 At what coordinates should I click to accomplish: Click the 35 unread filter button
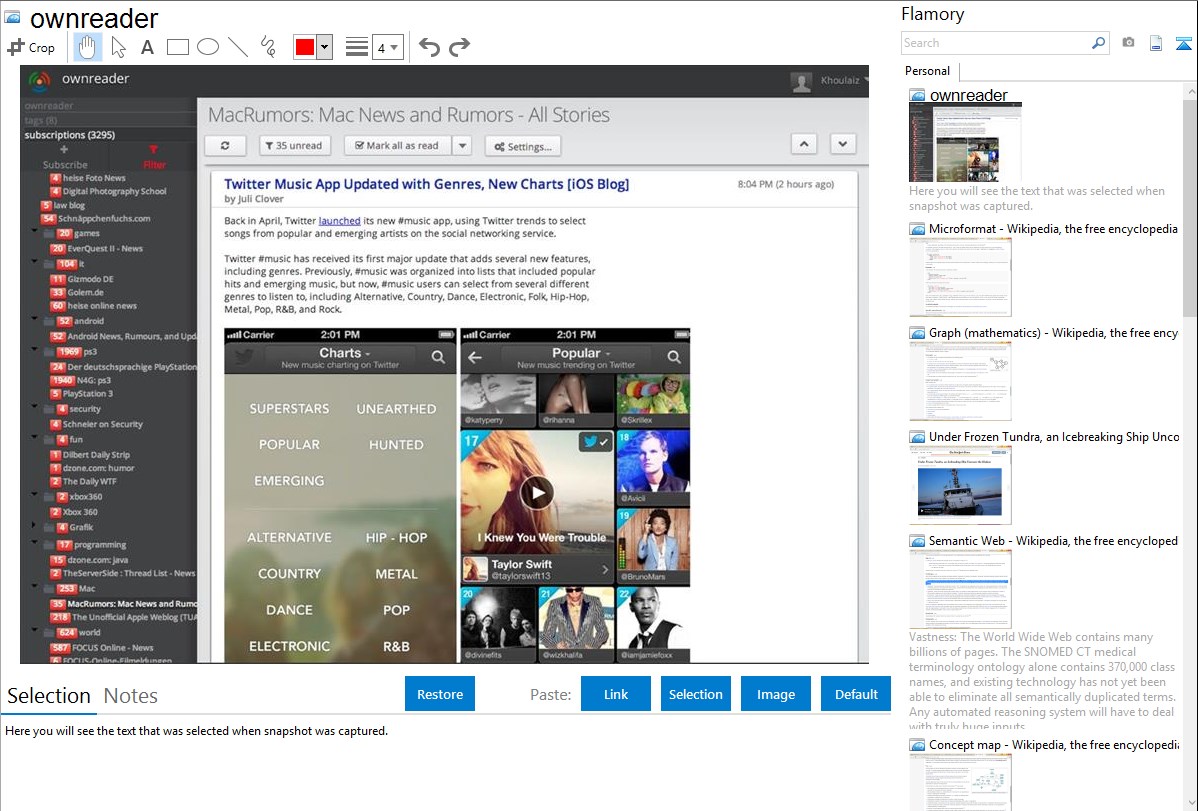click(x=294, y=145)
